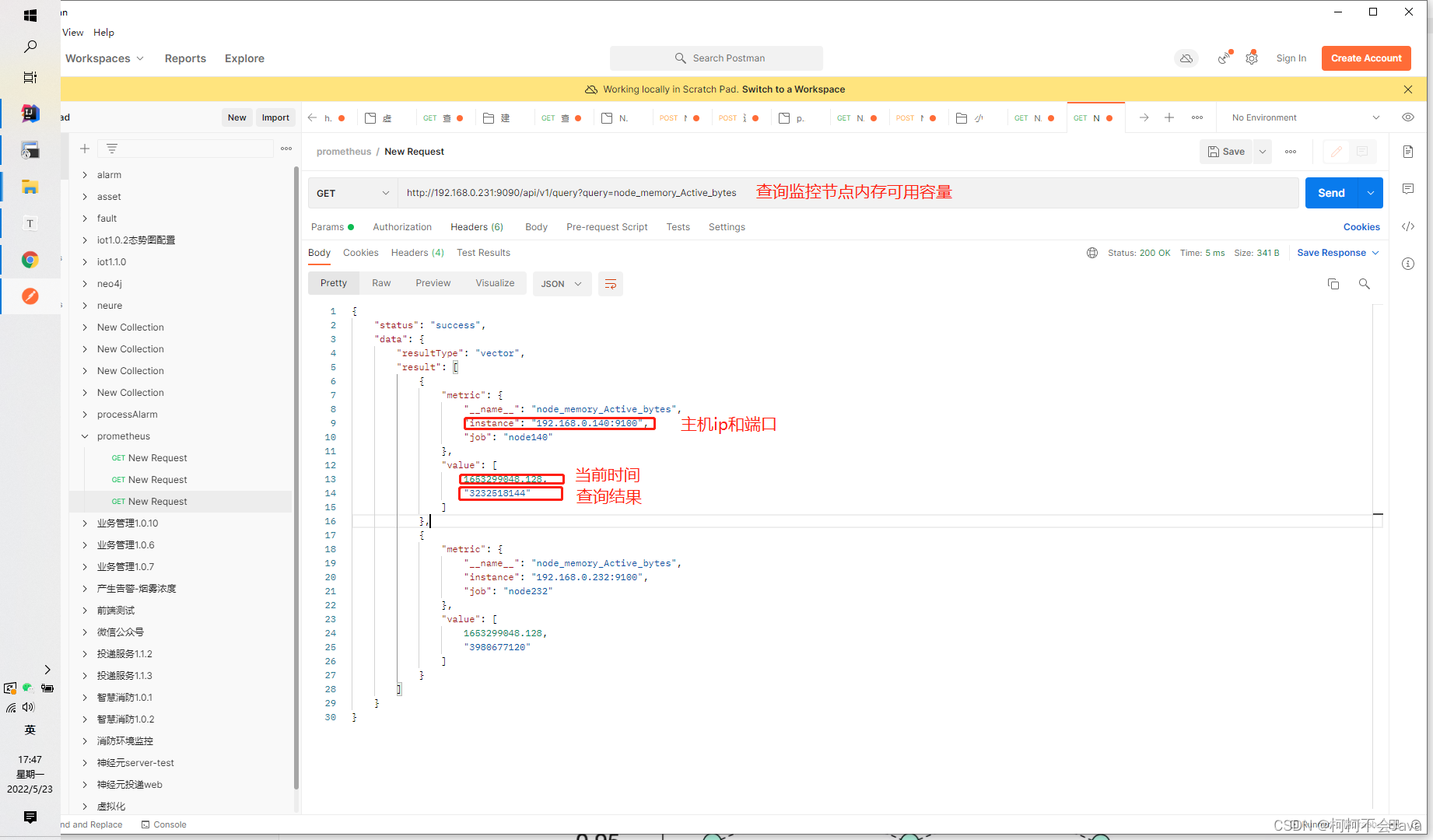Click the cloud sync offline icon
This screenshot has height=840, width=1433.
tap(1186, 58)
